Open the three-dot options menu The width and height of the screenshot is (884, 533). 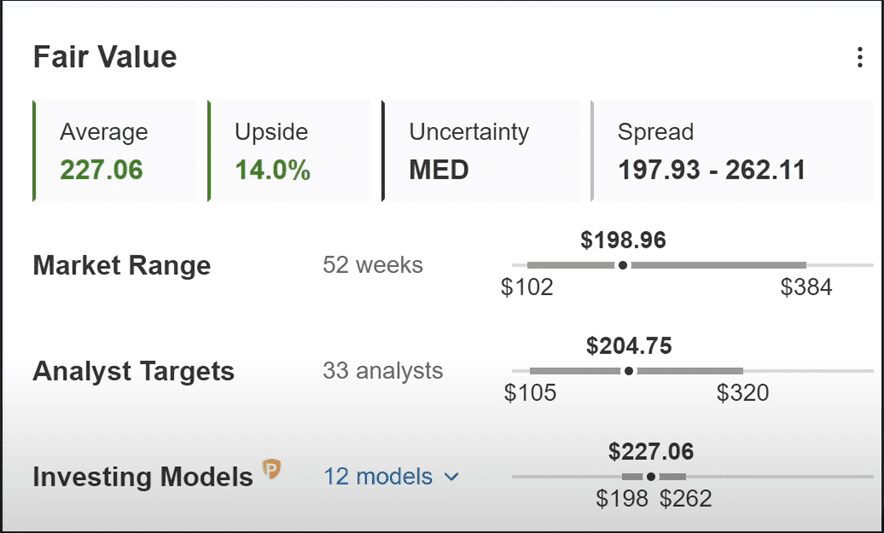coord(859,58)
